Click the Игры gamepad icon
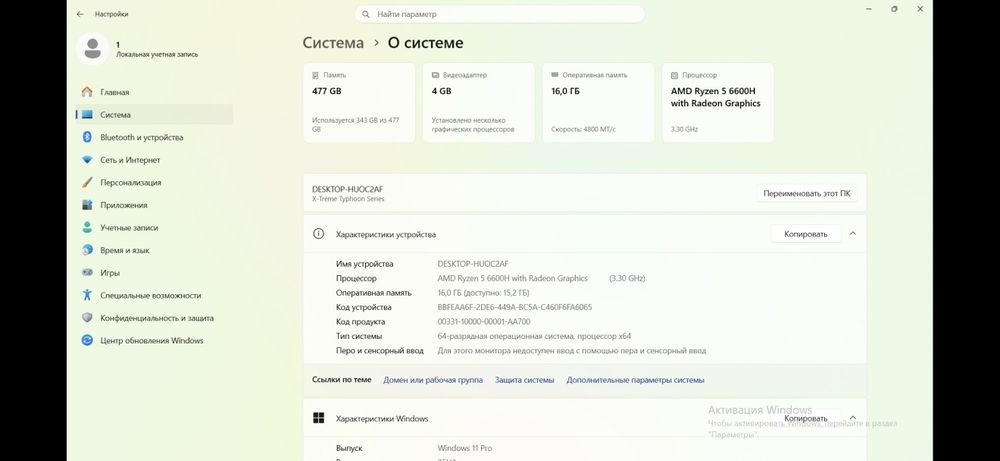The width and height of the screenshot is (1000, 461). (87, 273)
